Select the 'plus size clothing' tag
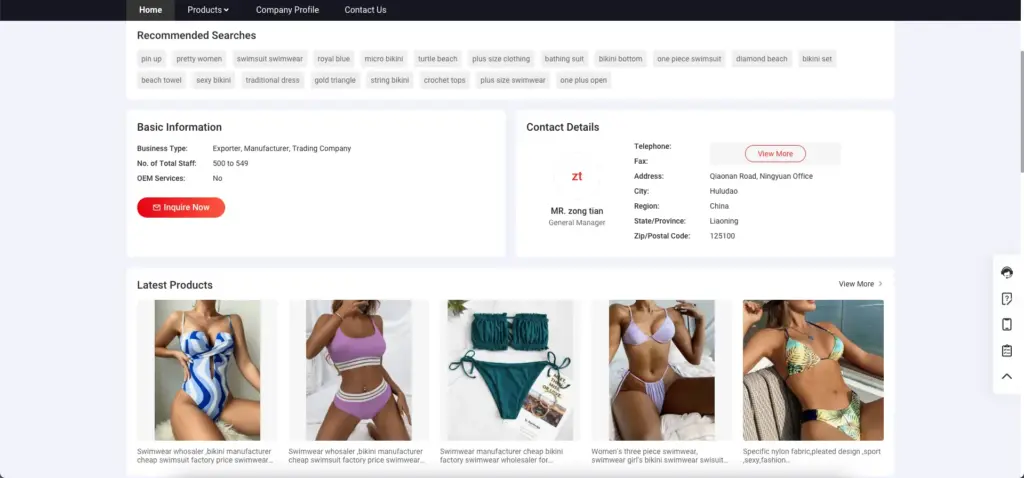The image size is (1024, 478). pyautogui.click(x=501, y=59)
